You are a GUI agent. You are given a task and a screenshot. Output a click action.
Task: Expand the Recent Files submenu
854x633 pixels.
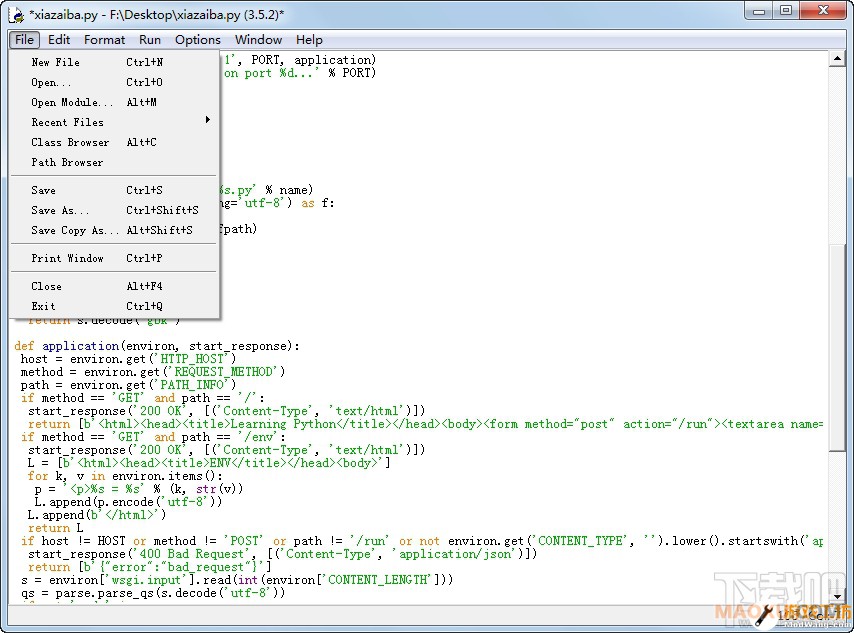coord(114,122)
